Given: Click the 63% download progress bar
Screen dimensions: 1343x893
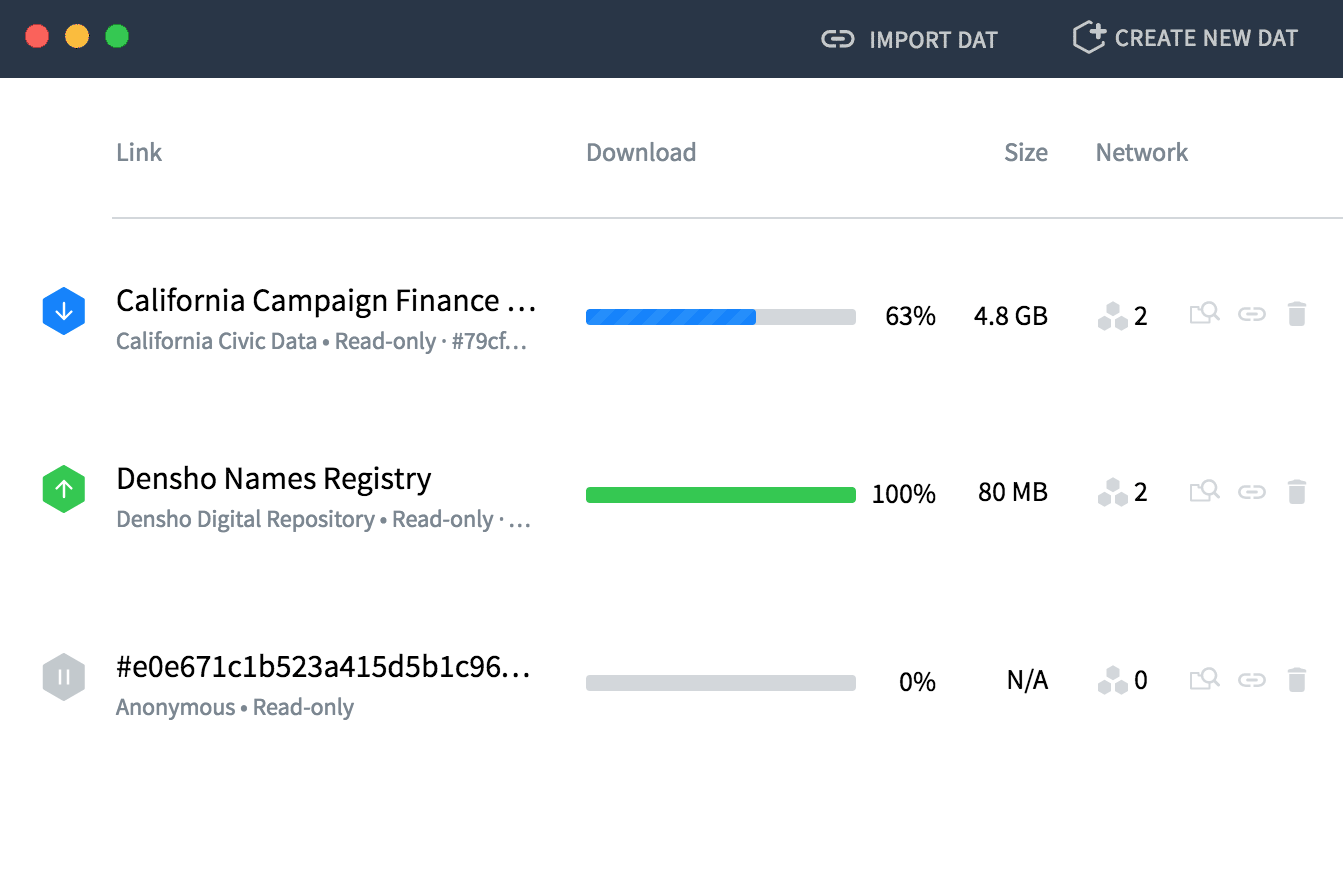Looking at the screenshot, I should (x=720, y=316).
